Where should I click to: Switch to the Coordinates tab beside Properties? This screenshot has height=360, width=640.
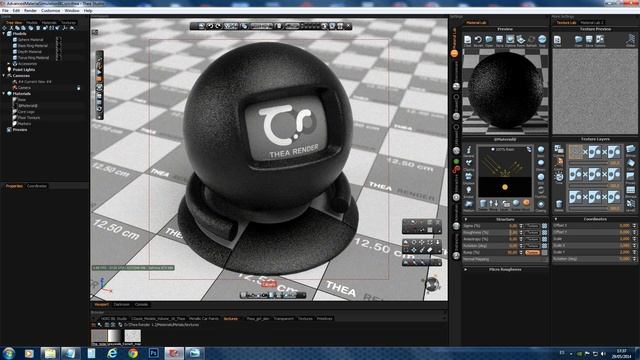[37, 186]
